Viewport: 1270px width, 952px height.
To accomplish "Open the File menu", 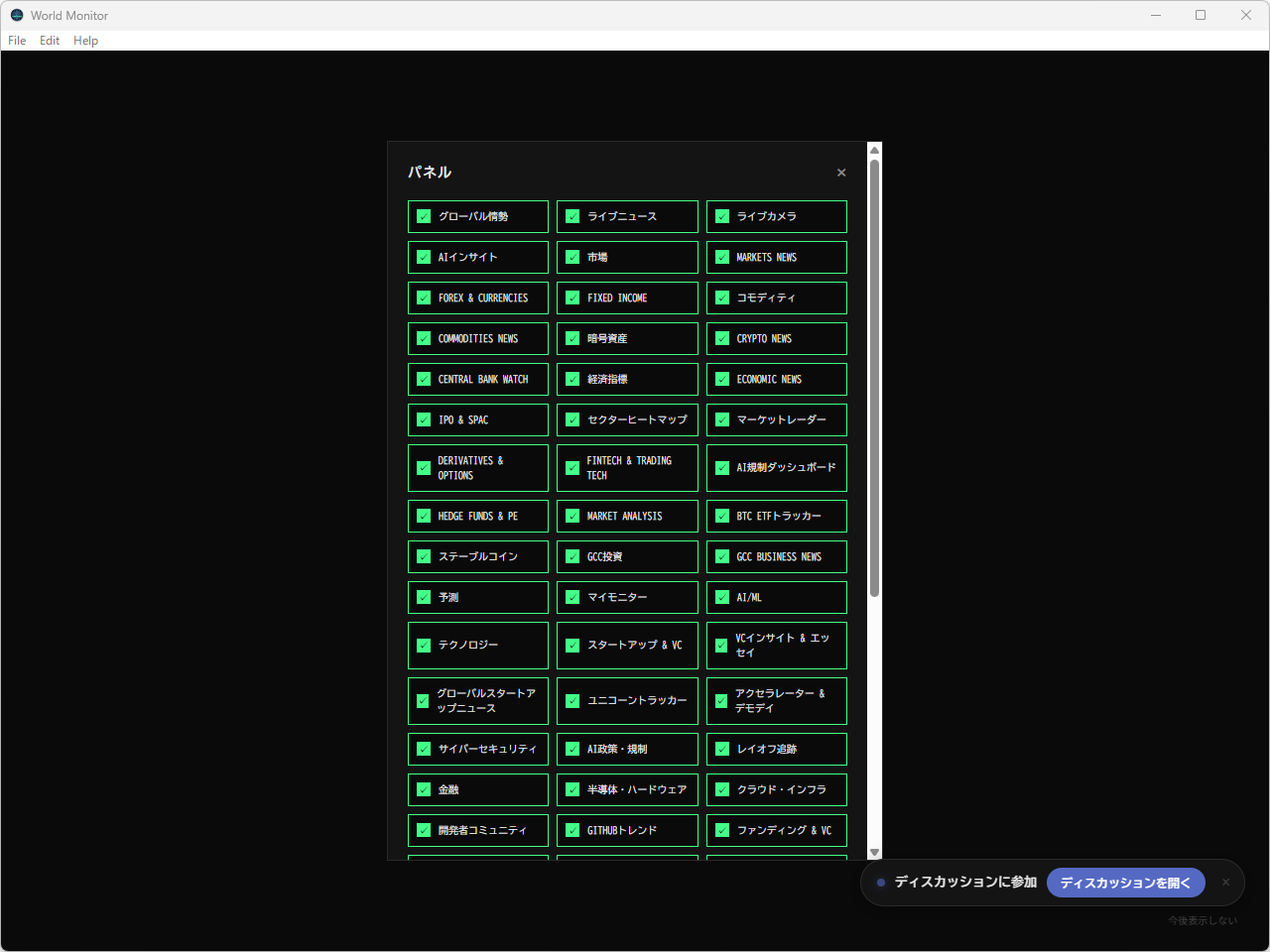I will 17,41.
